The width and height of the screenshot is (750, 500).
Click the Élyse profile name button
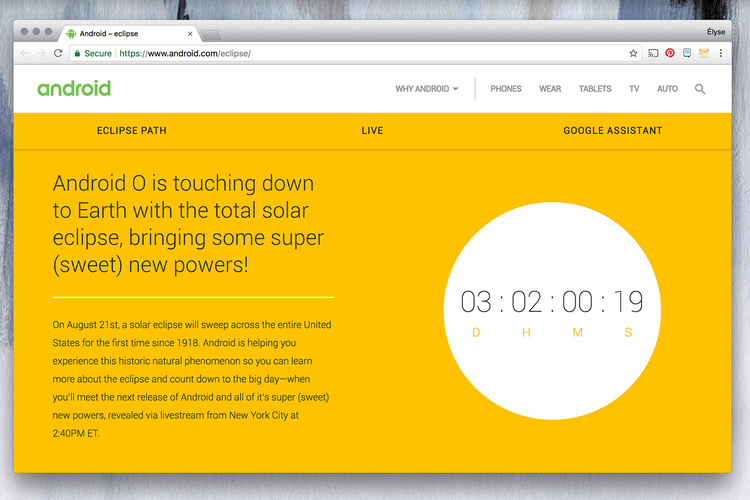tap(716, 32)
